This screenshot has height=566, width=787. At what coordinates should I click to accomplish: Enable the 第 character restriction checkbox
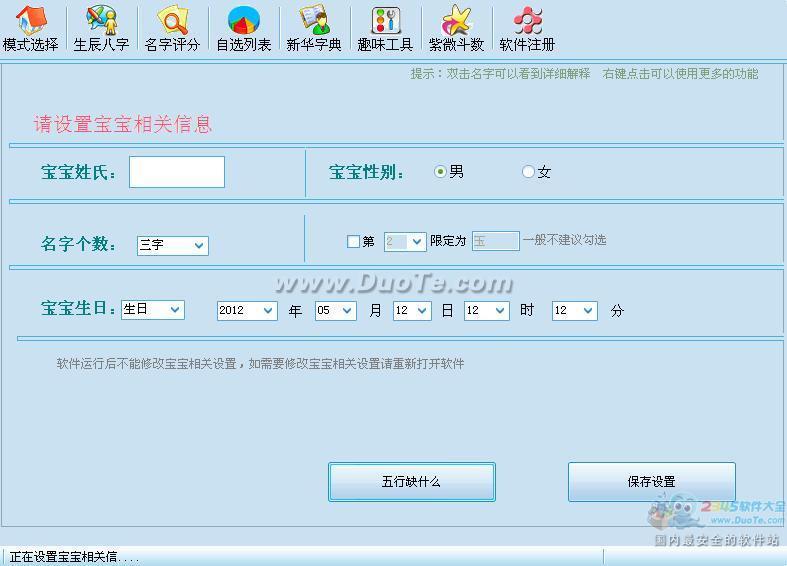point(353,241)
